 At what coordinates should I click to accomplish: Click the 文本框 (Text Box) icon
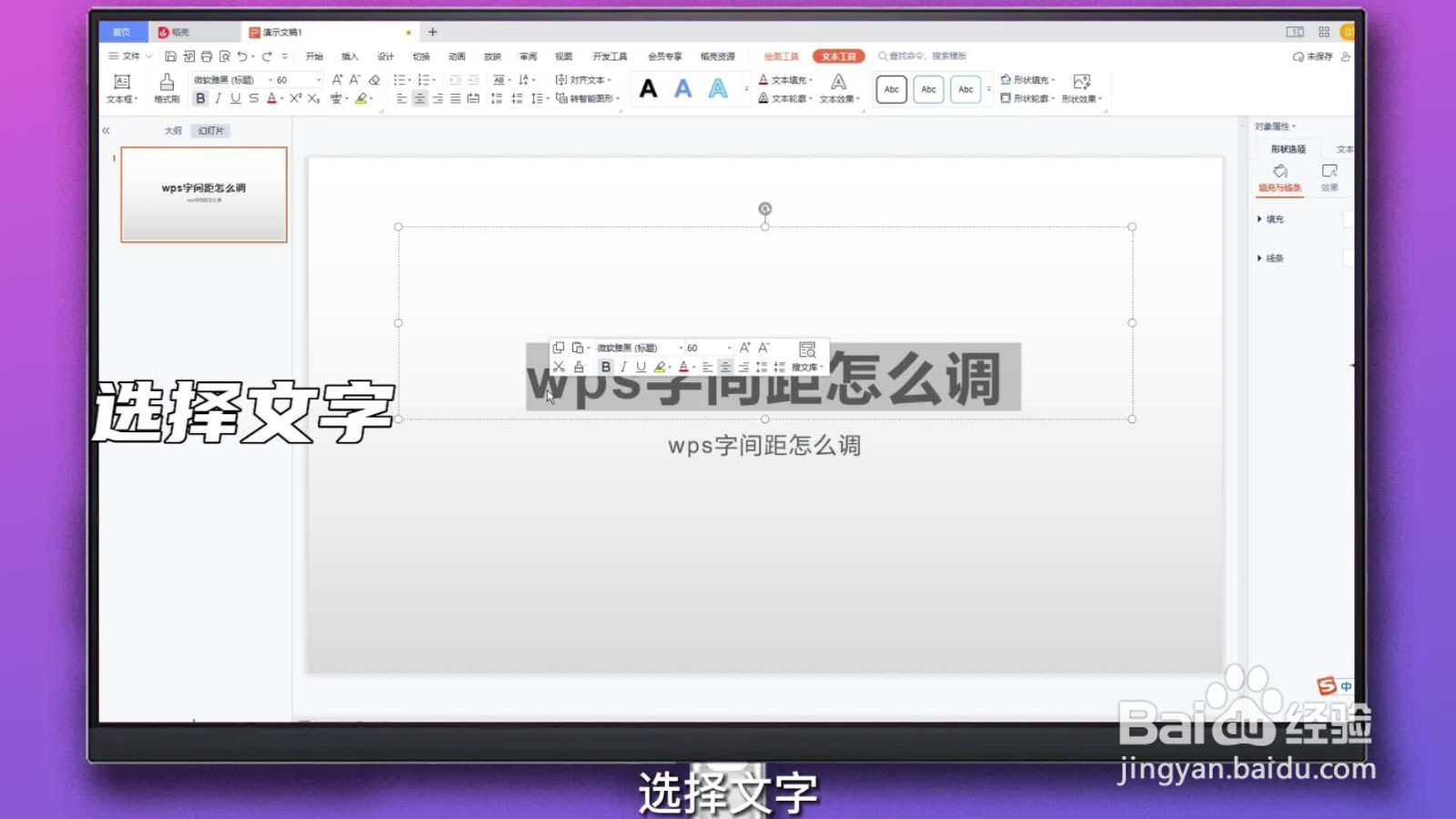pyautogui.click(x=122, y=83)
